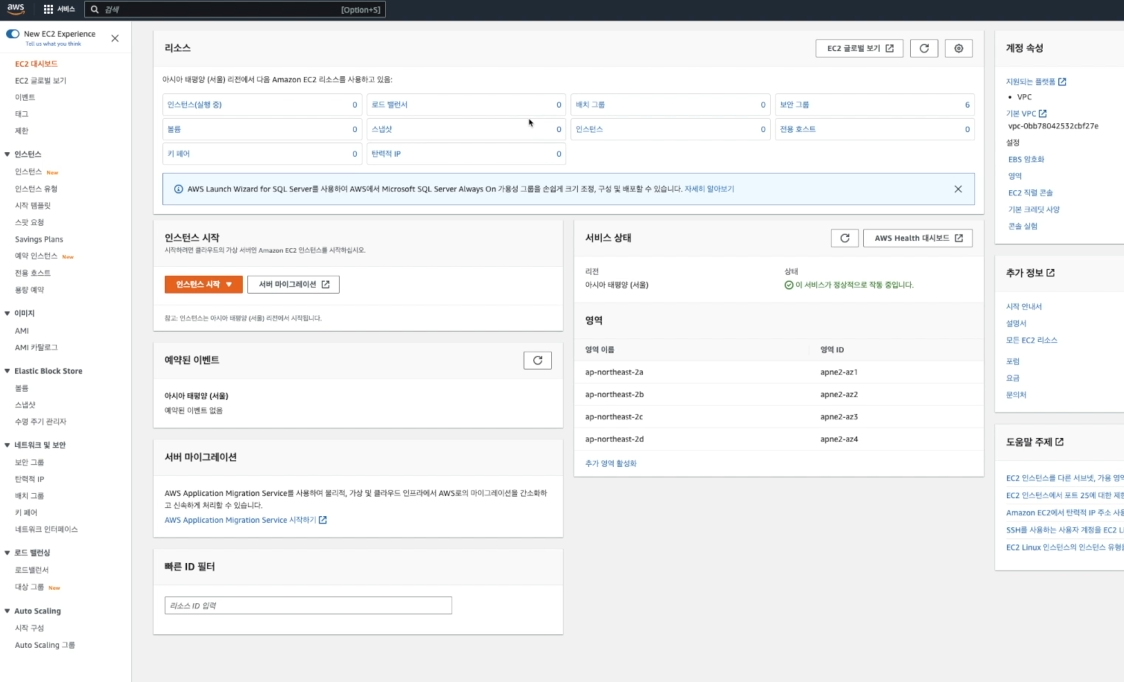
Task: Toggle the New EC2 Experience switch
Action: pos(12,34)
